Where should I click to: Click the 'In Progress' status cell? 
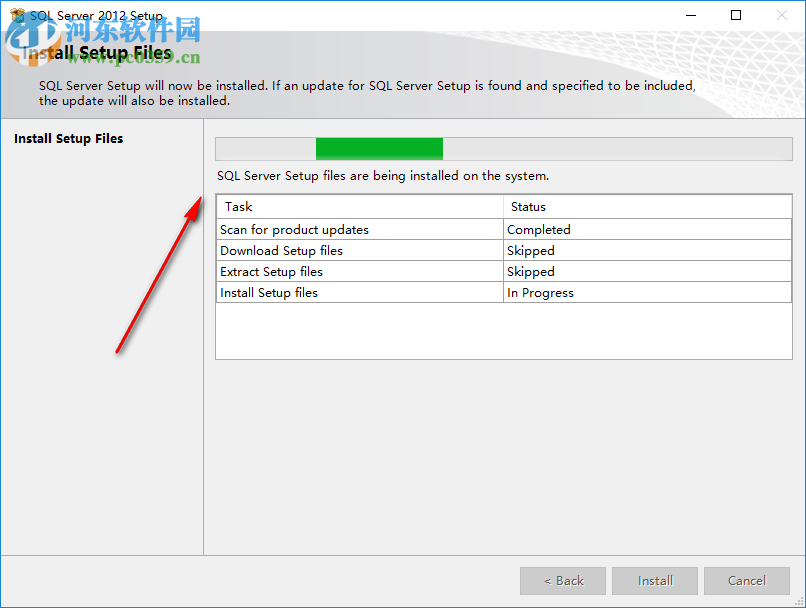(x=648, y=293)
